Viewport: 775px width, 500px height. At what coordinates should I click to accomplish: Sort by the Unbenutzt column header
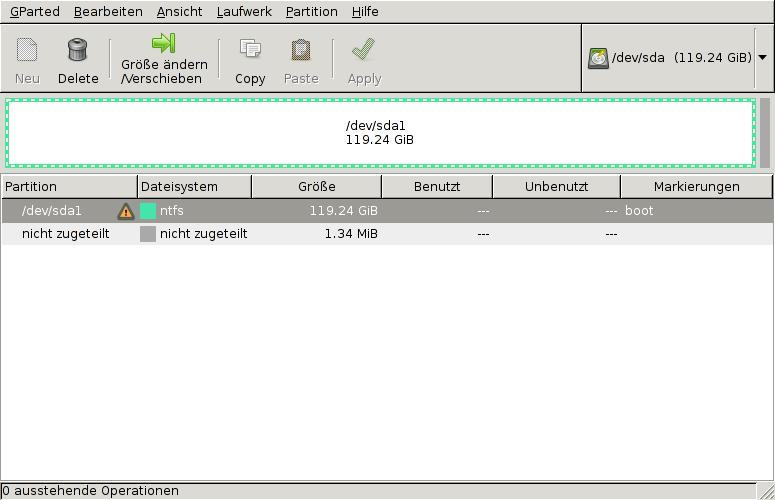pos(557,187)
